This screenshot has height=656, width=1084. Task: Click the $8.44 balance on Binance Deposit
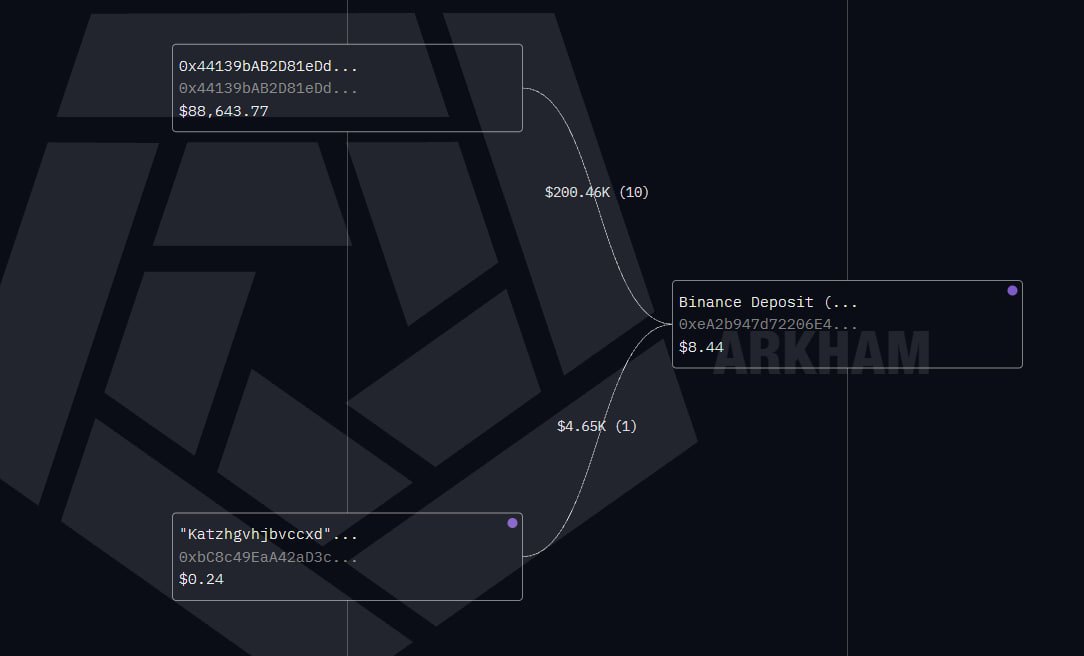click(701, 347)
